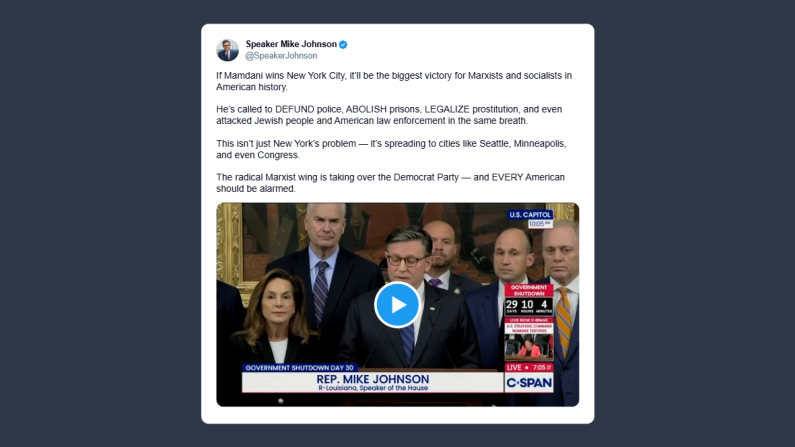Click the paragraph starting He's called to DEFUND
The width and height of the screenshot is (795, 447).
[389, 115]
